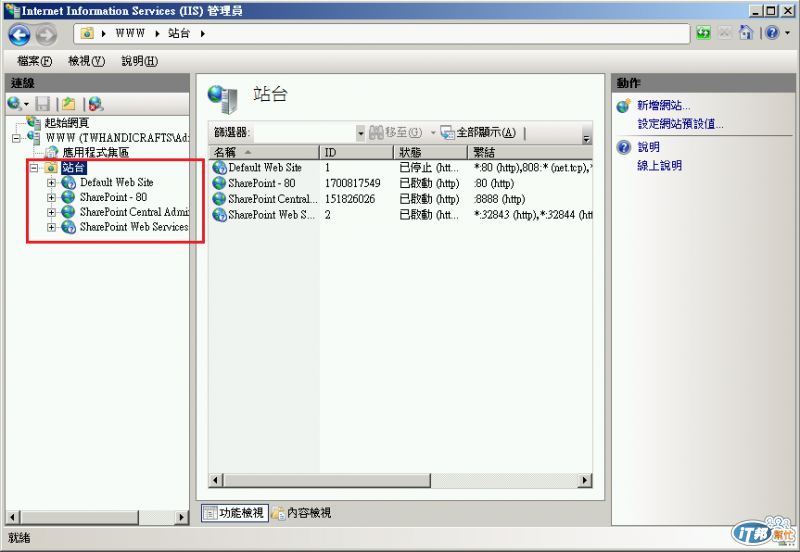Image resolution: width=800 pixels, height=552 pixels.
Task: Click the Delete Connection icon in Connections toolbar
Action: [96, 104]
